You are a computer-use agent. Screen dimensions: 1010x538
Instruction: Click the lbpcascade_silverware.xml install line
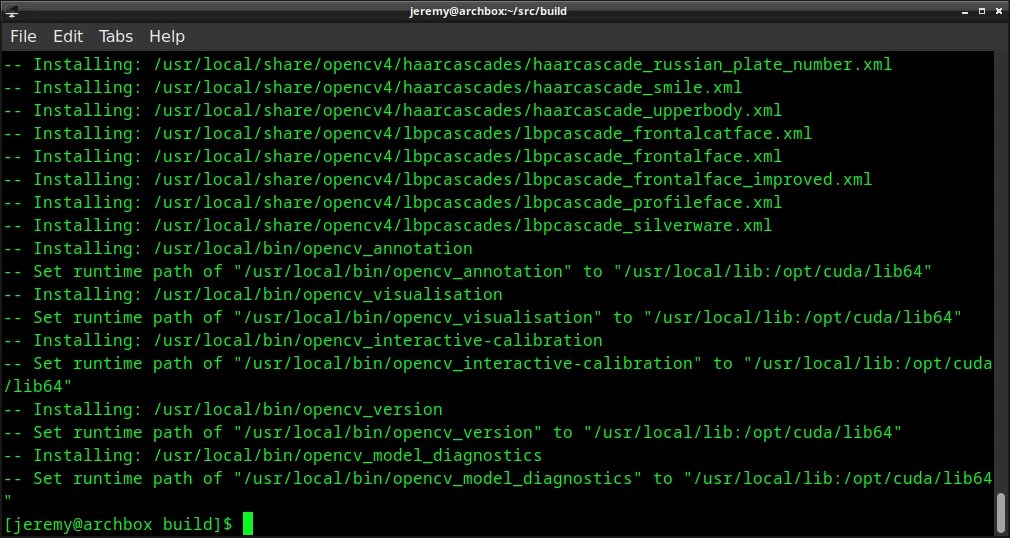click(388, 226)
